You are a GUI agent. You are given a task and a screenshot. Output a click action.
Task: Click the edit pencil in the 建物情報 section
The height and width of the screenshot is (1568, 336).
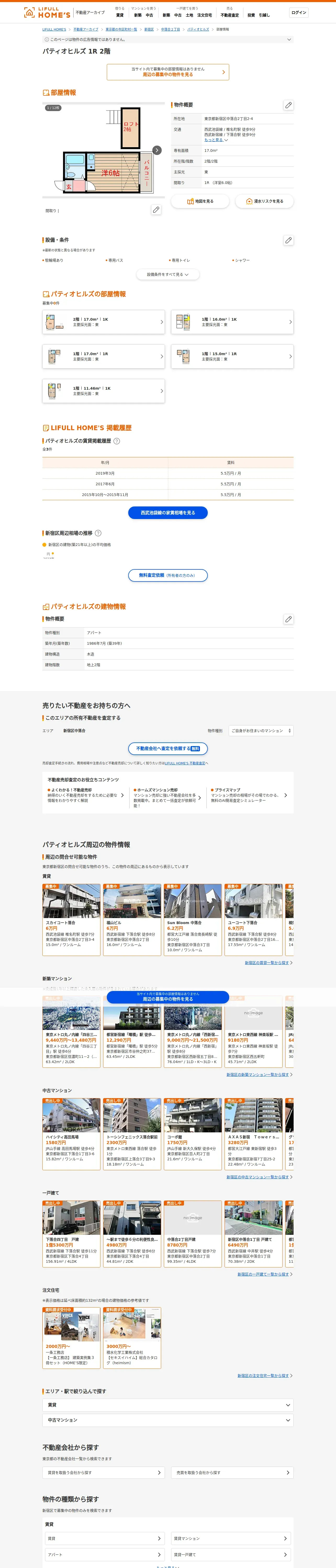288,619
